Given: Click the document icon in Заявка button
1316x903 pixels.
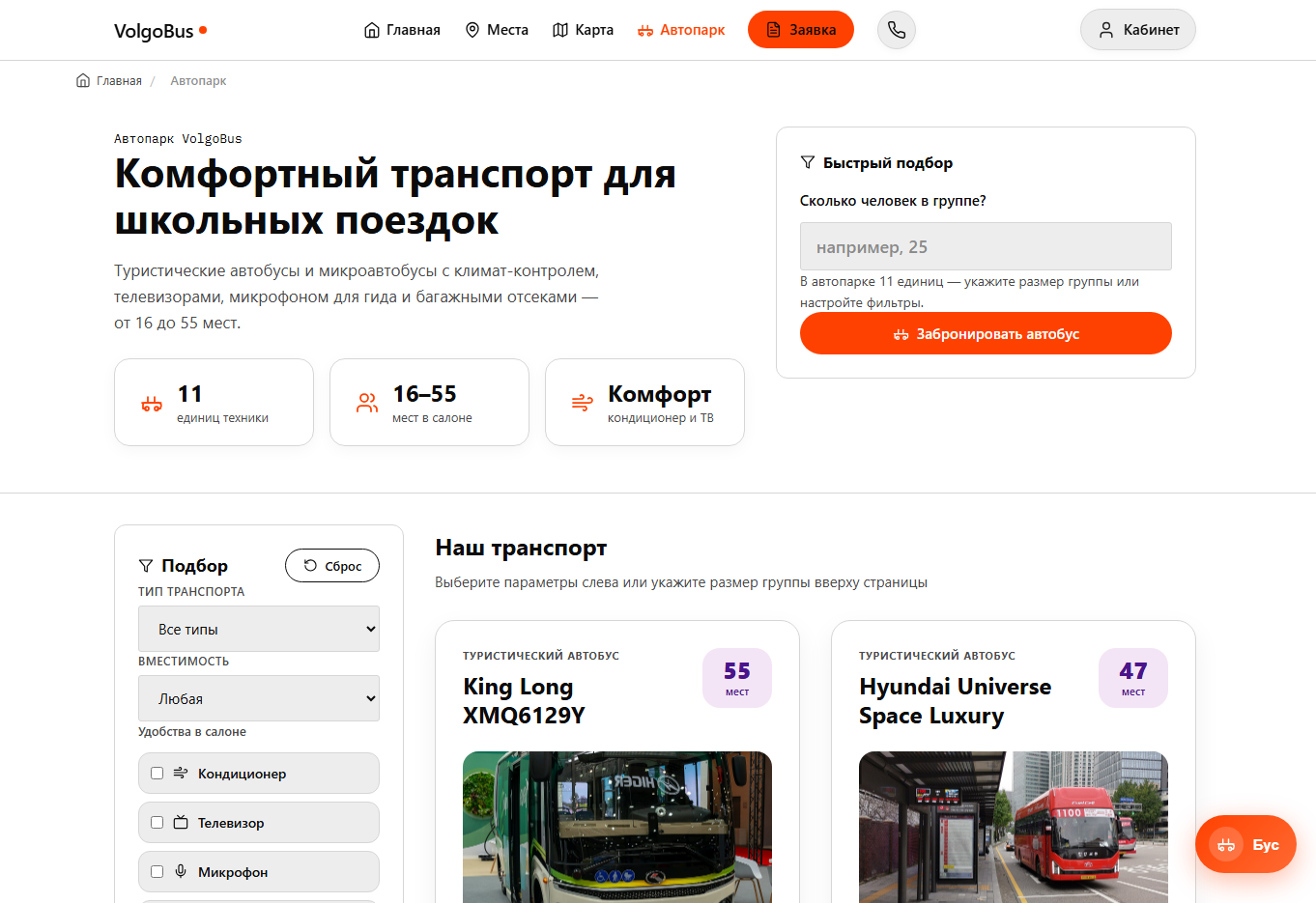Looking at the screenshot, I should [x=773, y=30].
